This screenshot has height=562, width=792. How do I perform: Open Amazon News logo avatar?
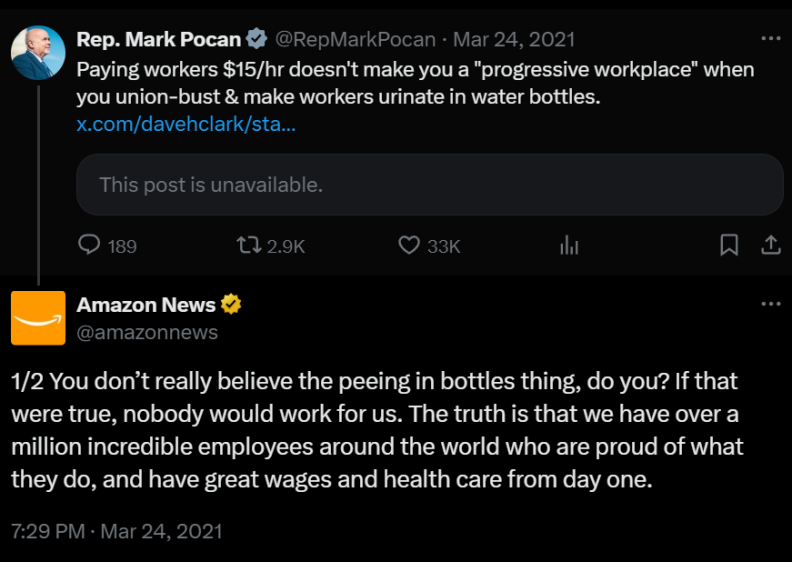tap(38, 318)
